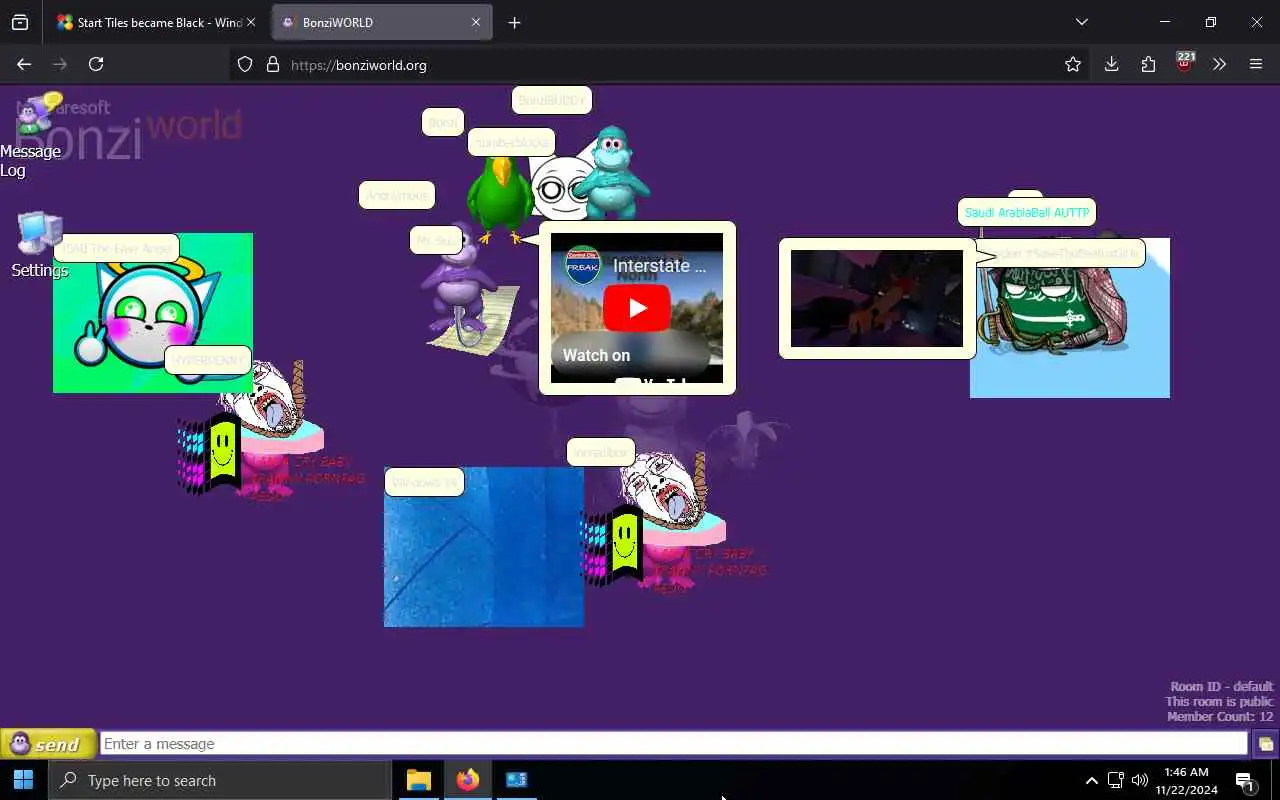Image resolution: width=1280 pixels, height=800 pixels.
Task: Open the 1:46 AM clock and calendar
Action: (1187, 780)
